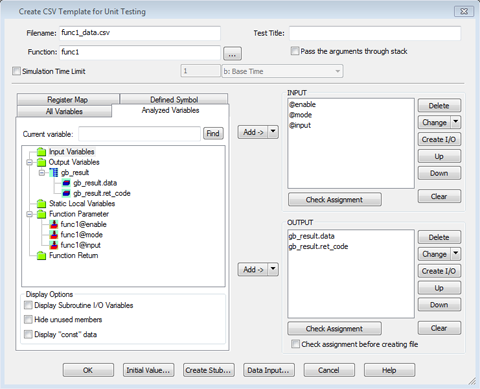Open the INPUT Change dropdown arrow

coord(456,122)
